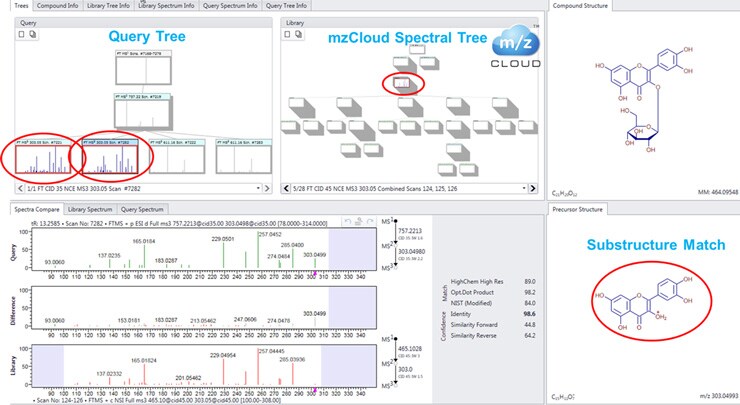Click the Precursor Structure tab
The height and width of the screenshot is (405, 740).
[578, 209]
